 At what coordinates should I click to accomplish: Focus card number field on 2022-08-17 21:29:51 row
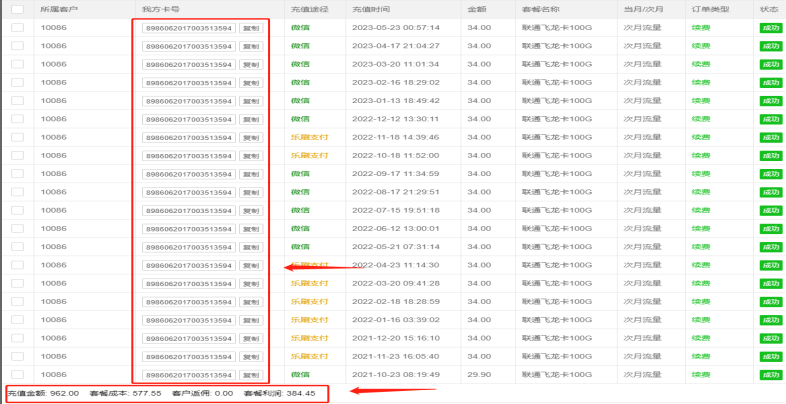coord(189,193)
